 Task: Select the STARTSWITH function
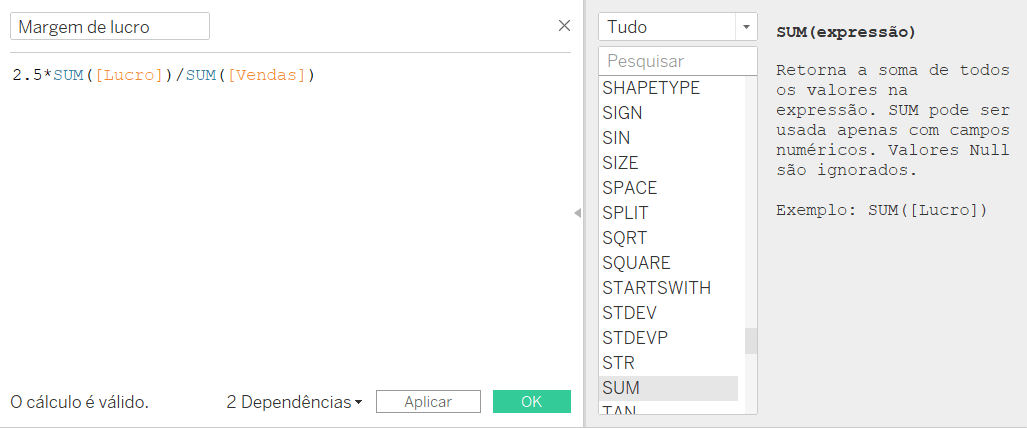click(668, 288)
